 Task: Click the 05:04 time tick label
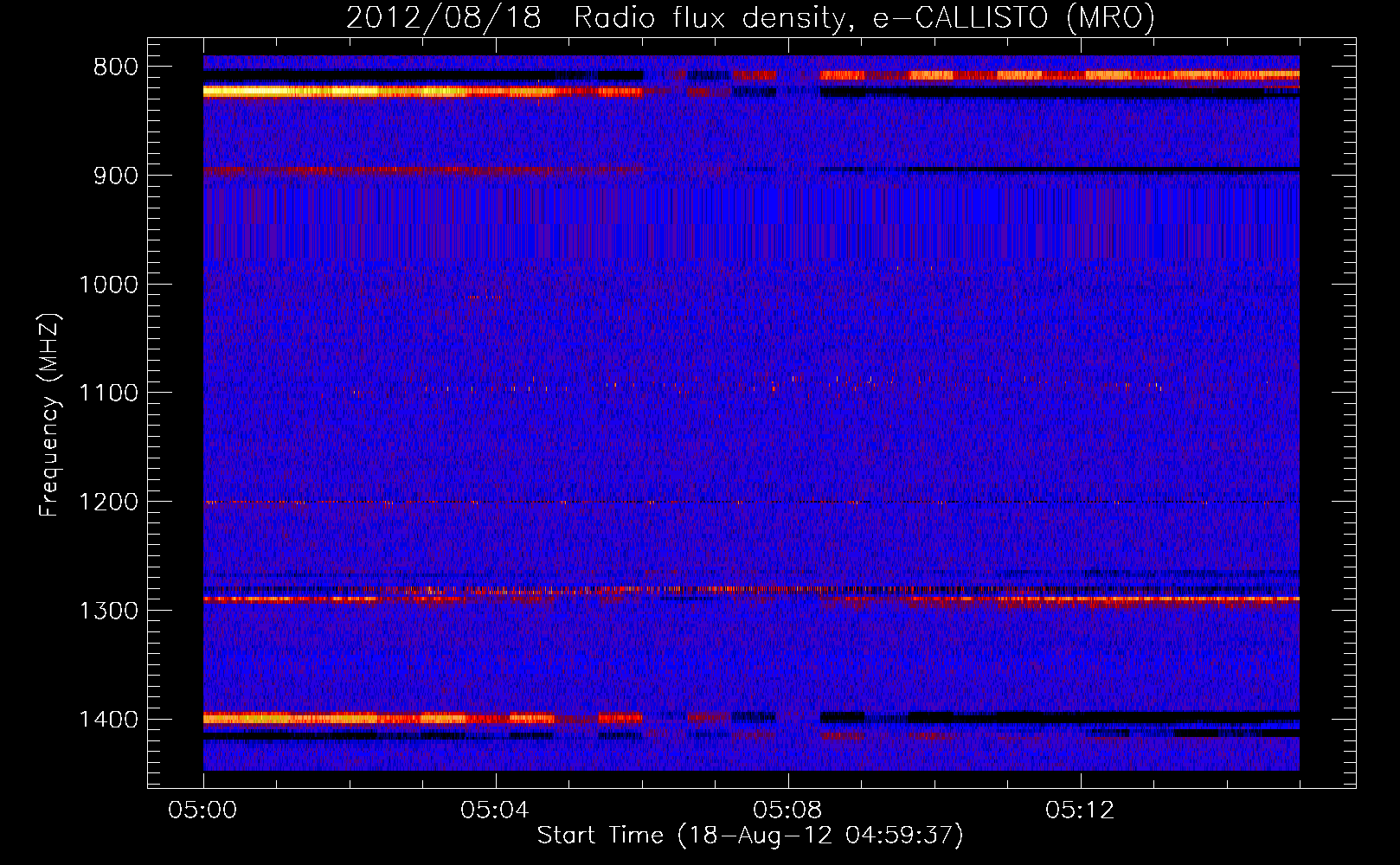(495, 811)
